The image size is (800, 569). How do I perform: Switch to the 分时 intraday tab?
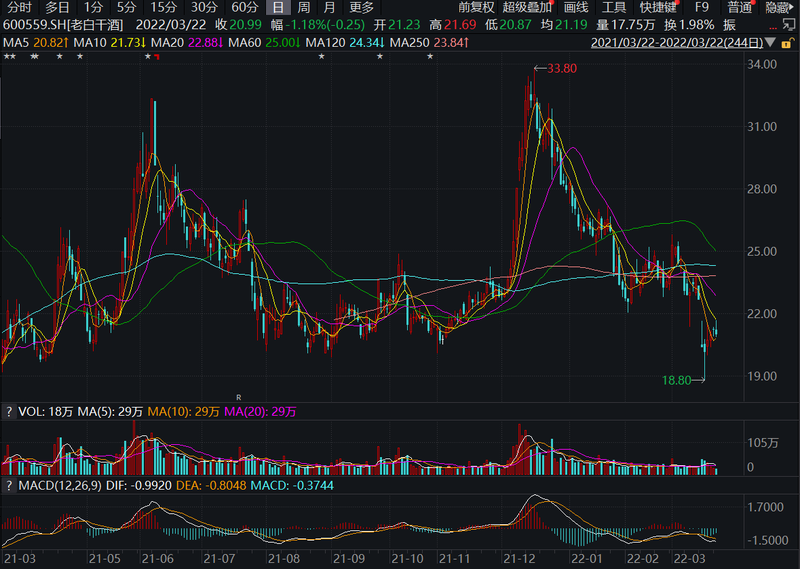[19, 7]
